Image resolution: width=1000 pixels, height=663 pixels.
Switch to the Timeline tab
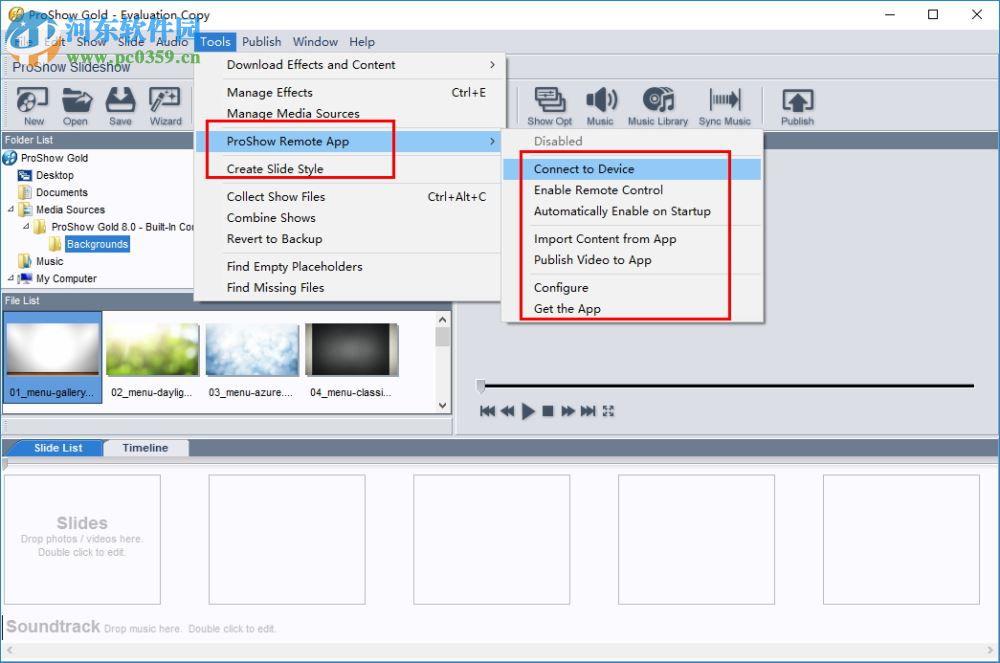(x=145, y=448)
